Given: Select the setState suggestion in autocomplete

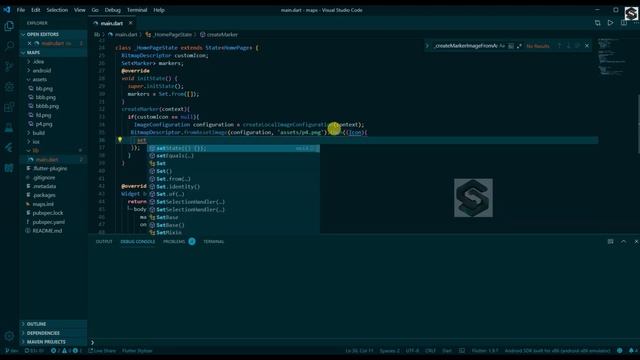Looking at the screenshot, I should point(233,148).
